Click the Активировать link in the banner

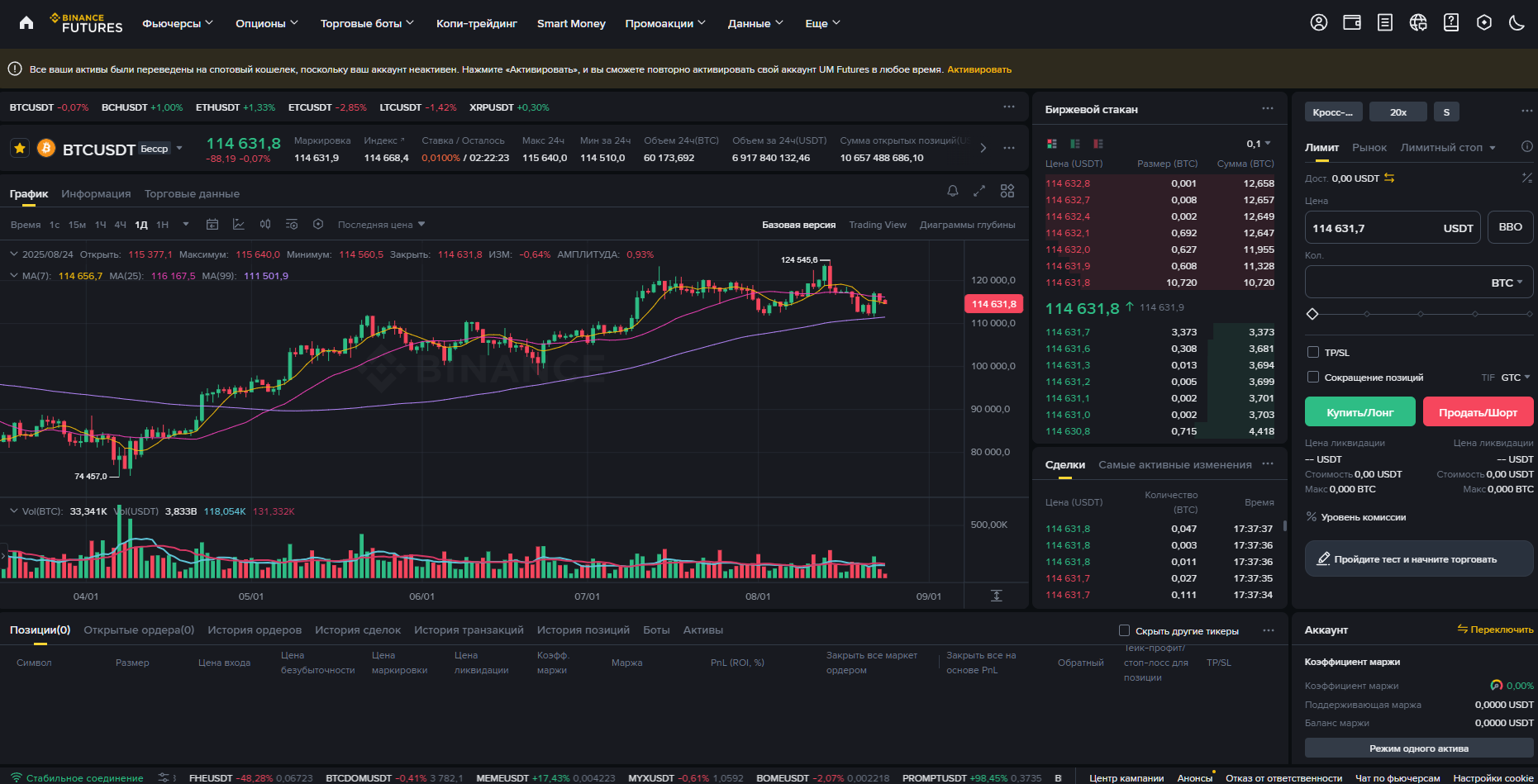[x=979, y=69]
